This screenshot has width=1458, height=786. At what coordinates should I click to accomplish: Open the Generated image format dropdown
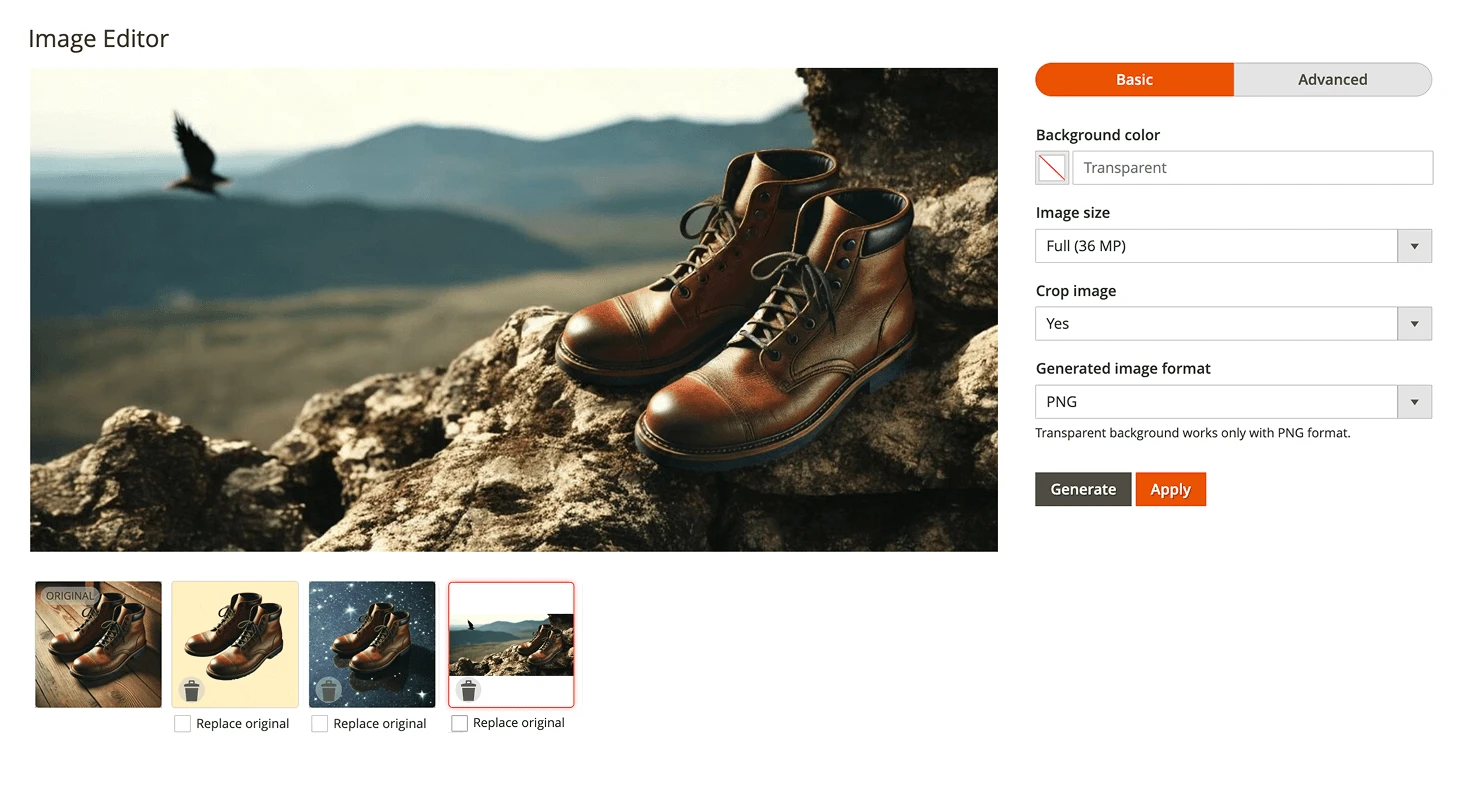pos(1414,401)
